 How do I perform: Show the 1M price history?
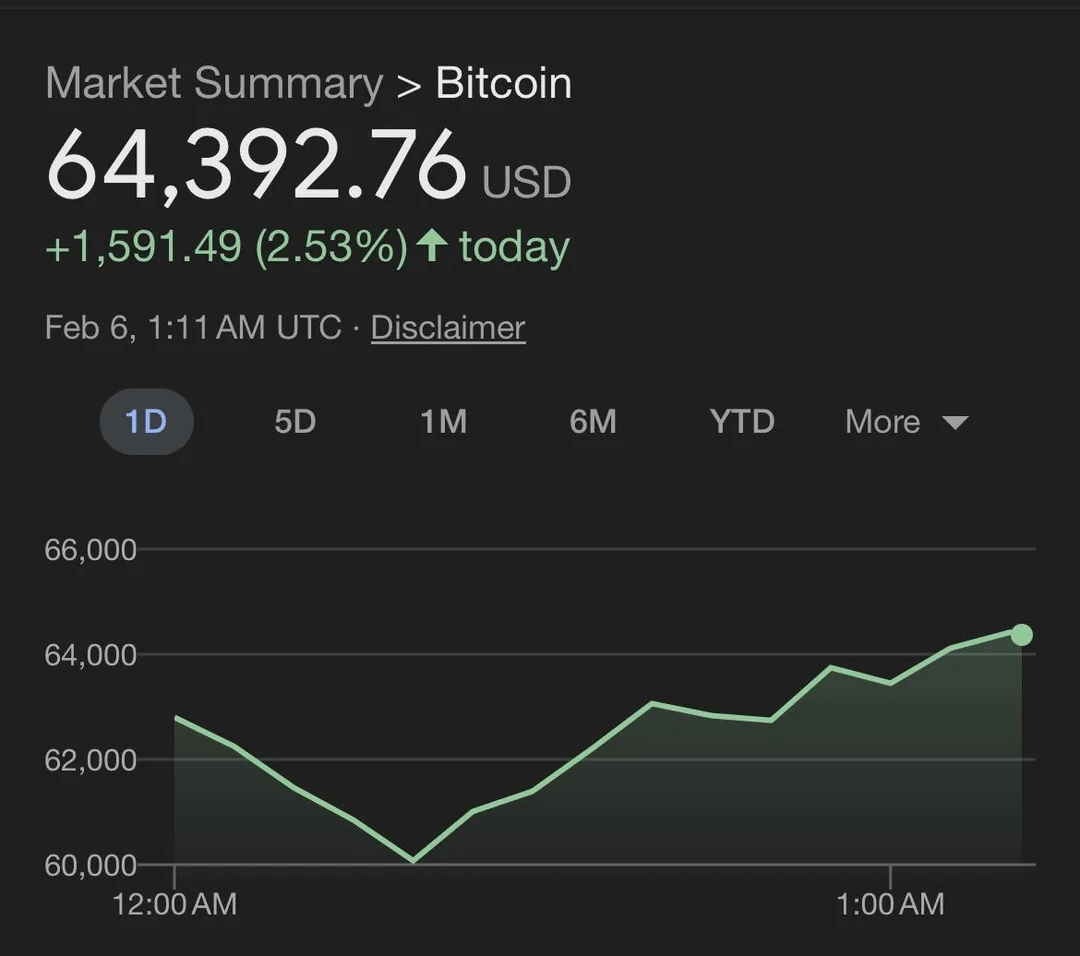pyautogui.click(x=444, y=422)
